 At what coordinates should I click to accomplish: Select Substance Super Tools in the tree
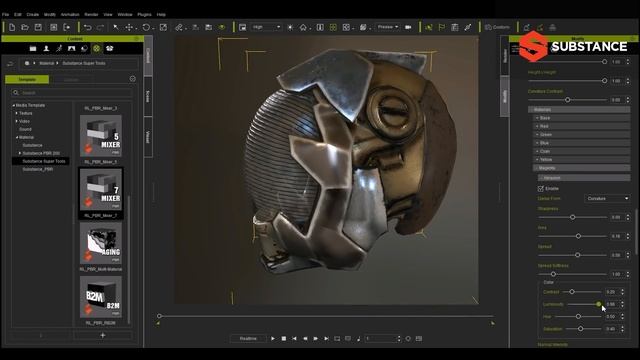(x=44, y=161)
